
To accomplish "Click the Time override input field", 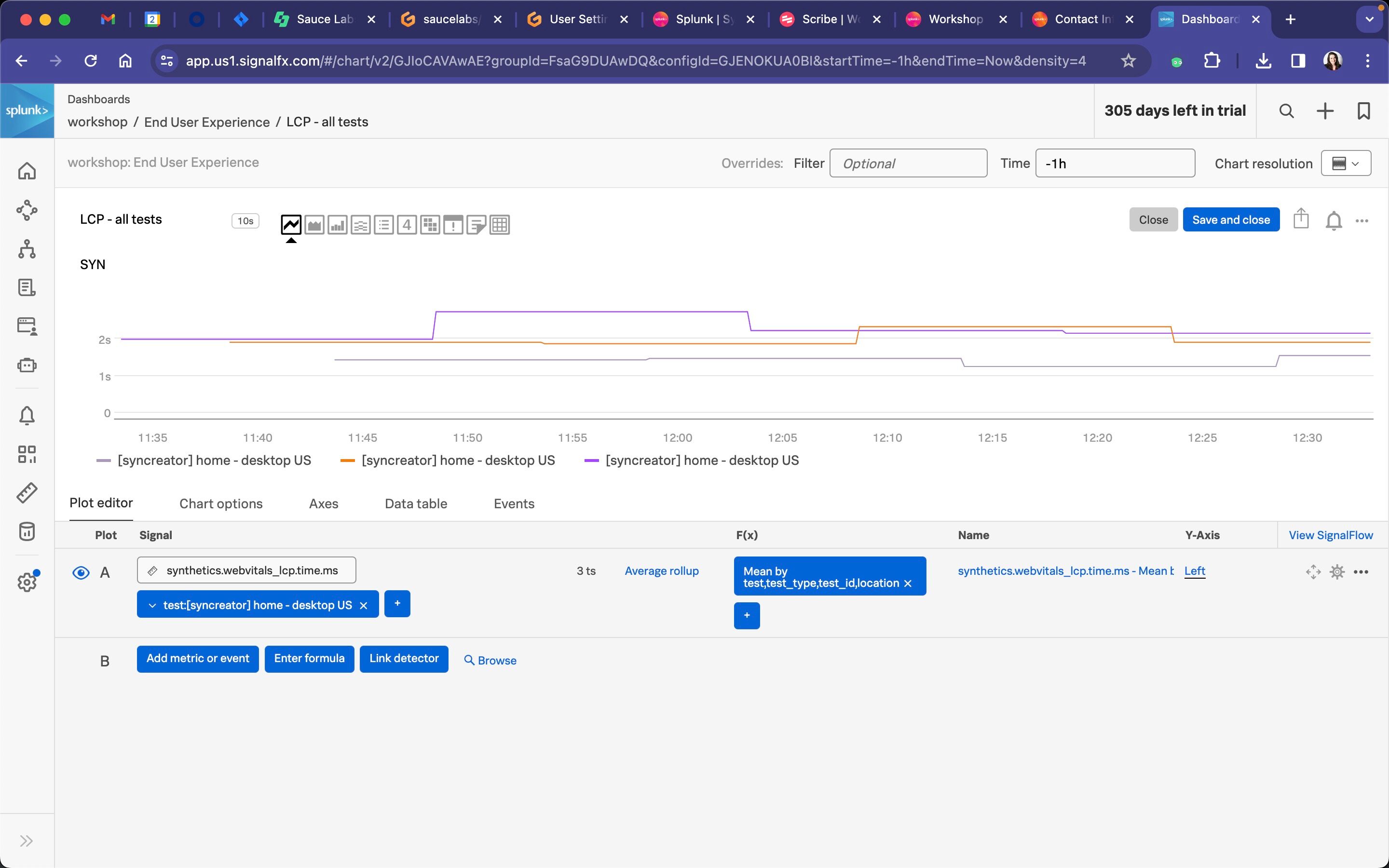I will [x=1115, y=163].
